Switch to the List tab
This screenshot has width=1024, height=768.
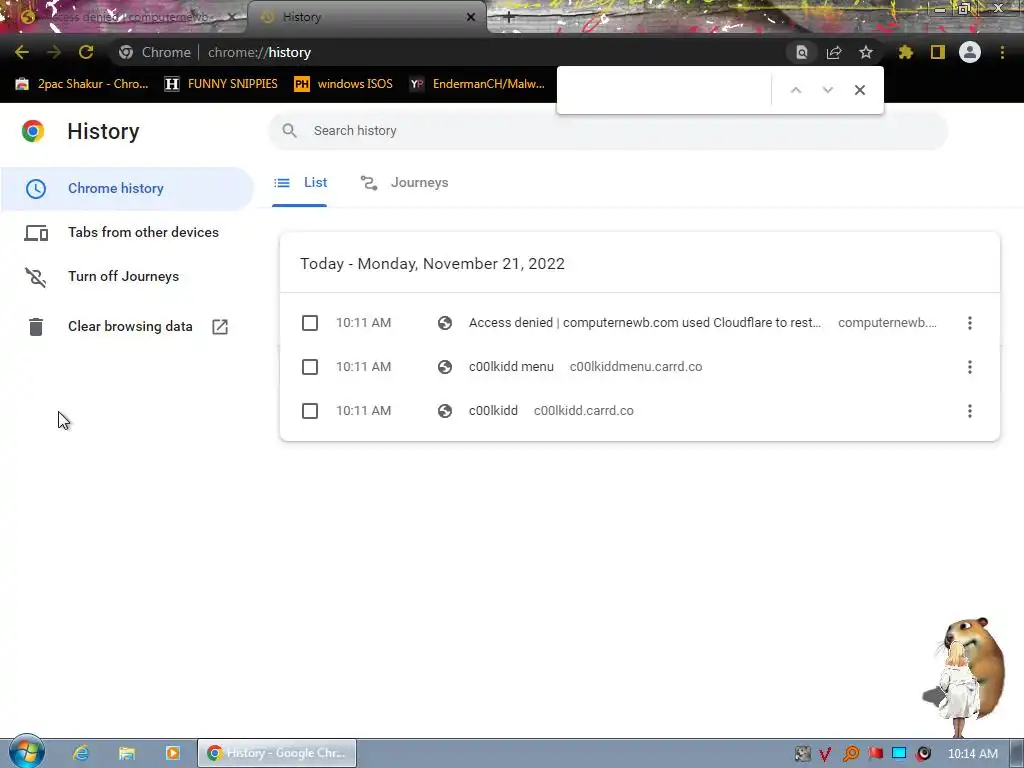click(x=300, y=184)
